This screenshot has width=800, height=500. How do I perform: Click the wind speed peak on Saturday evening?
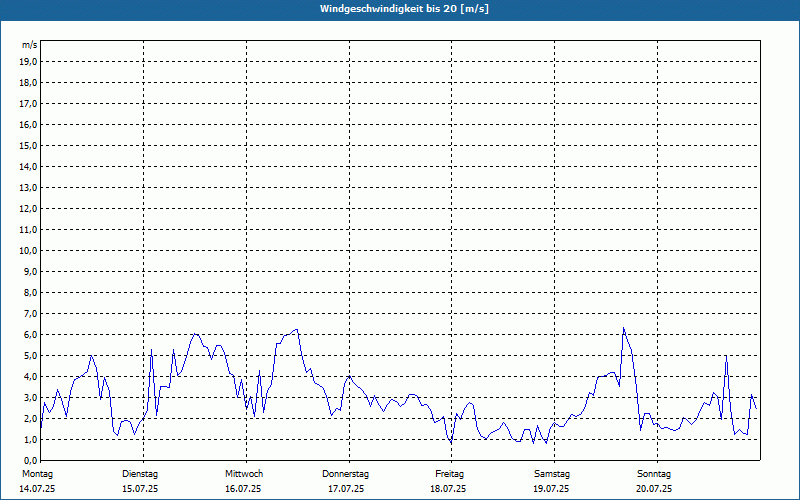623,328
